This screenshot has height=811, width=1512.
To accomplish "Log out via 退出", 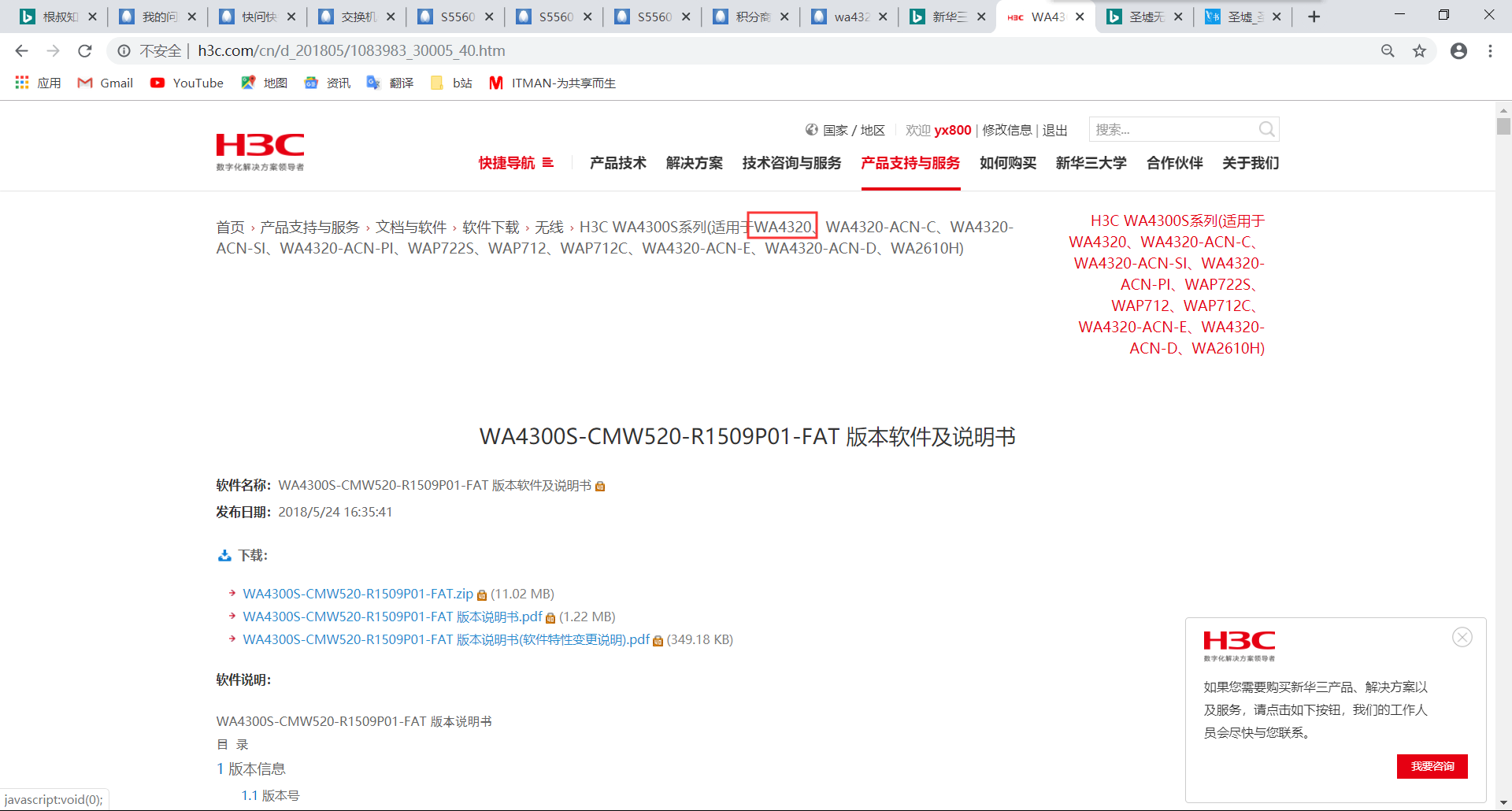I will (x=1055, y=130).
